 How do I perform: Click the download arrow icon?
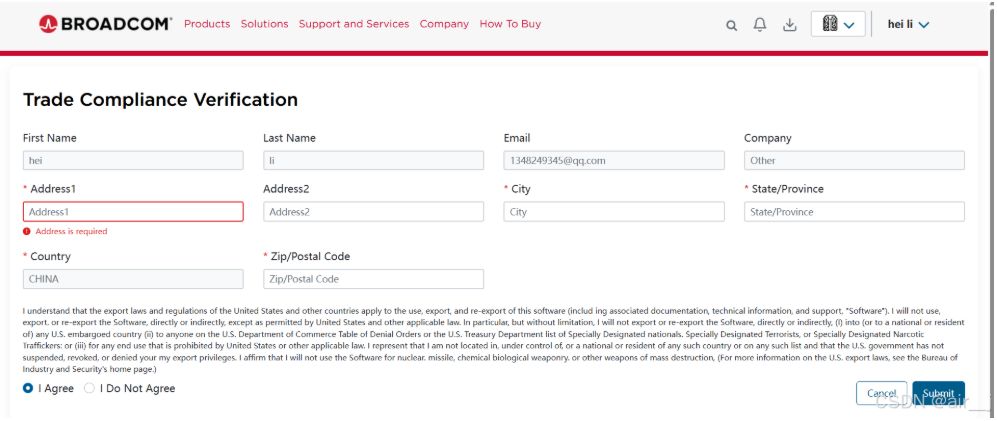[x=789, y=25]
